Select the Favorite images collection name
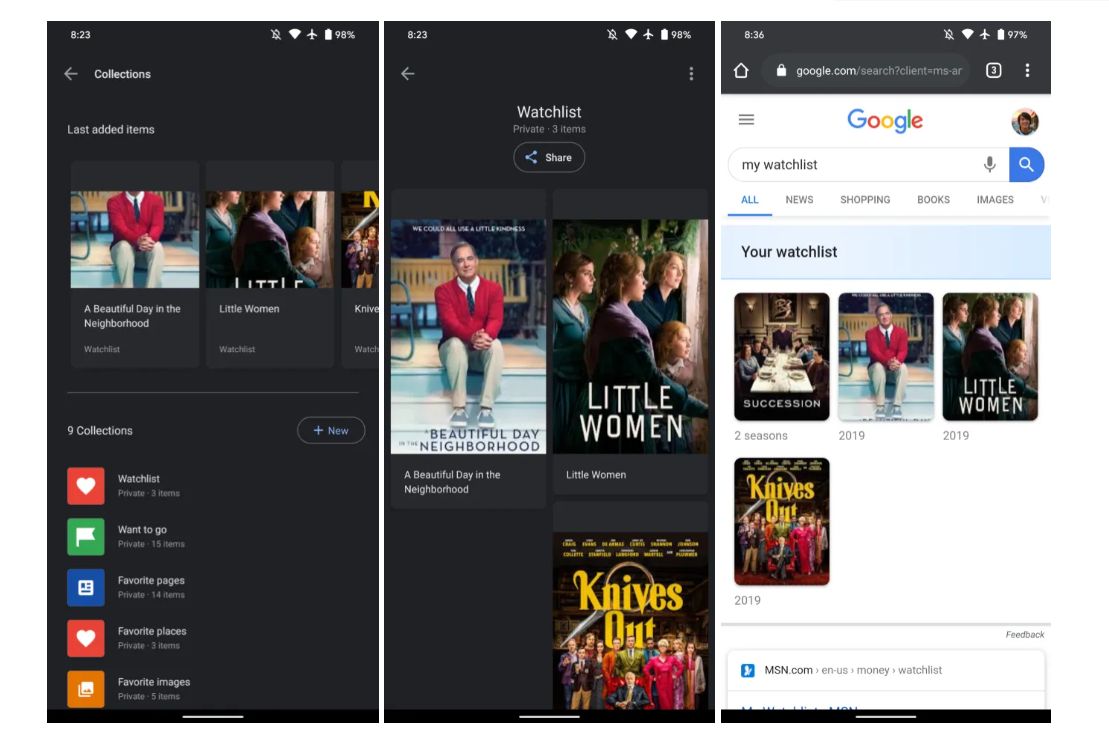The width and height of the screenshot is (1109, 747). [x=154, y=683]
